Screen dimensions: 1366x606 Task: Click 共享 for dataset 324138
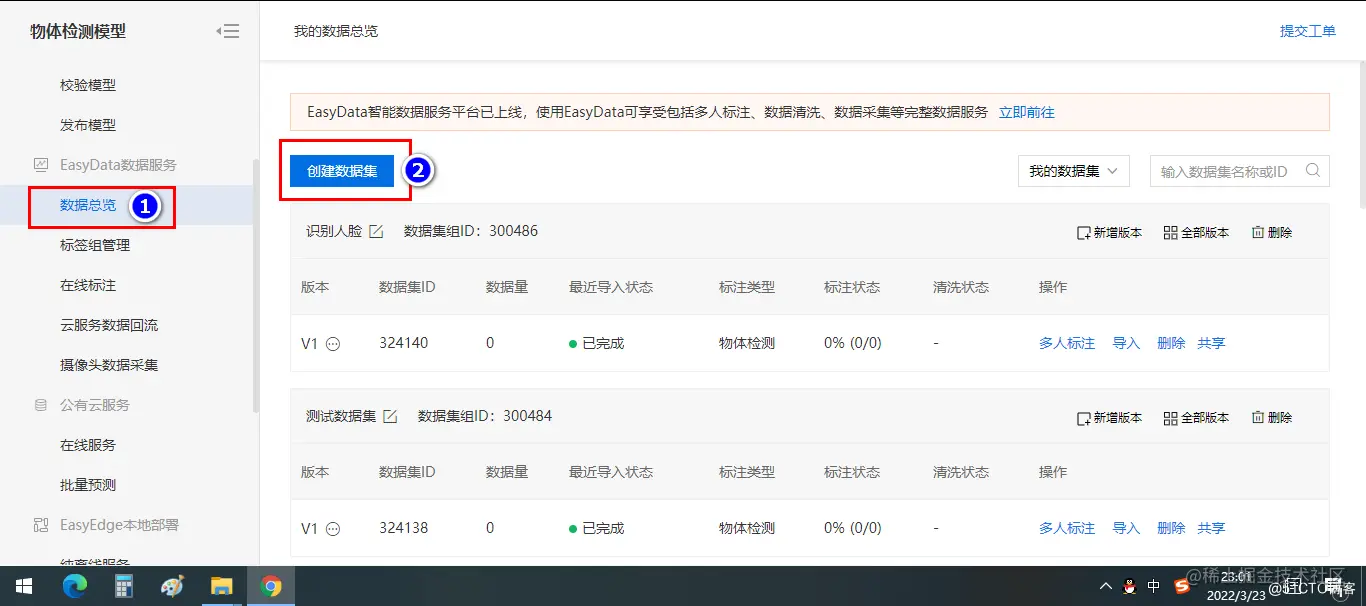[x=1211, y=528]
